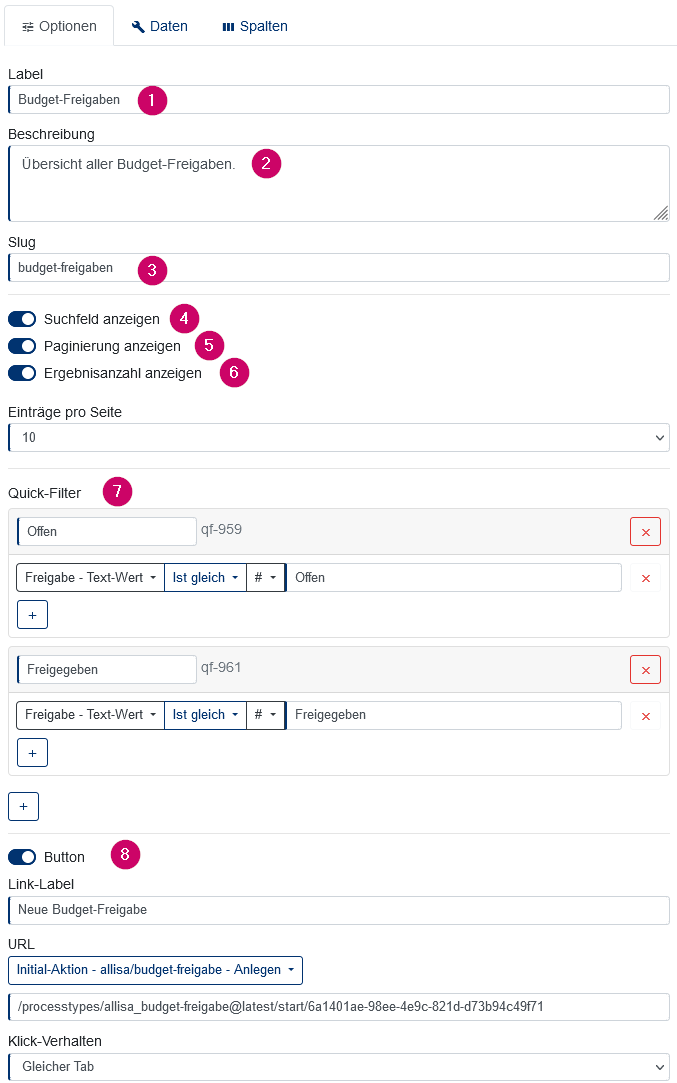Delete the Freigegeben quick-filter group
The width and height of the screenshot is (677, 1083).
[645, 670]
